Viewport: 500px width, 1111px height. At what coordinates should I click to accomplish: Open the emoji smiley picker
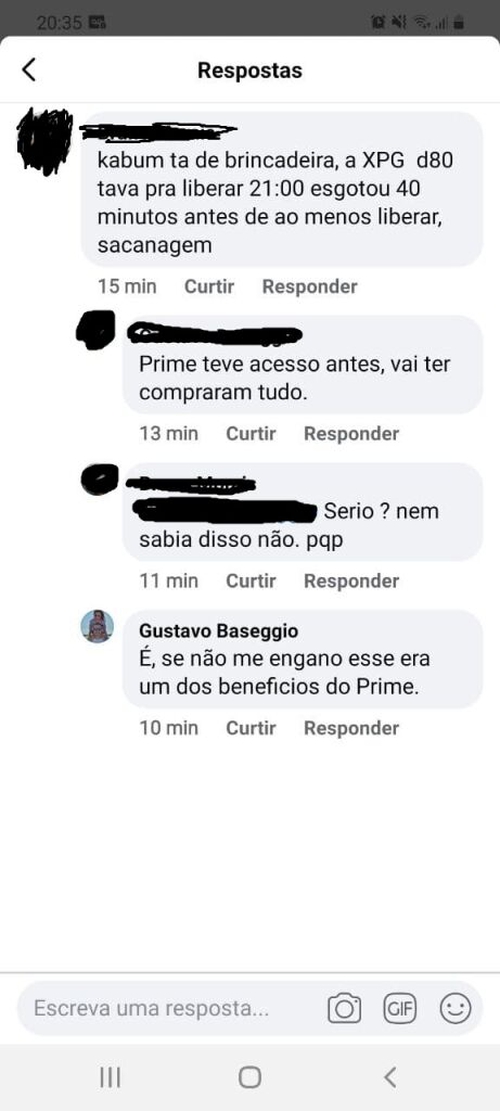click(455, 1008)
